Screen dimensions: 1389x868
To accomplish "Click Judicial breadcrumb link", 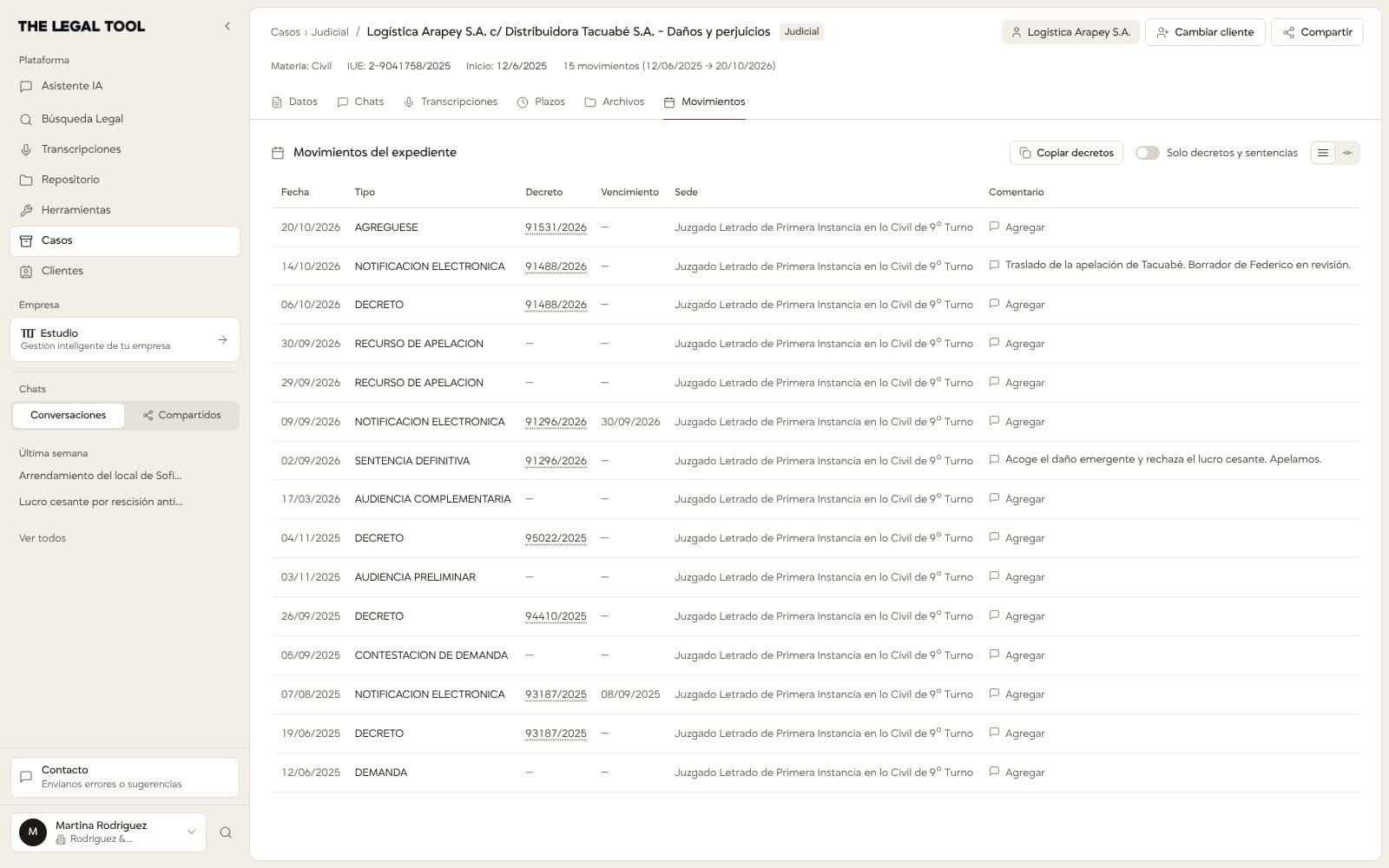I will click(330, 32).
